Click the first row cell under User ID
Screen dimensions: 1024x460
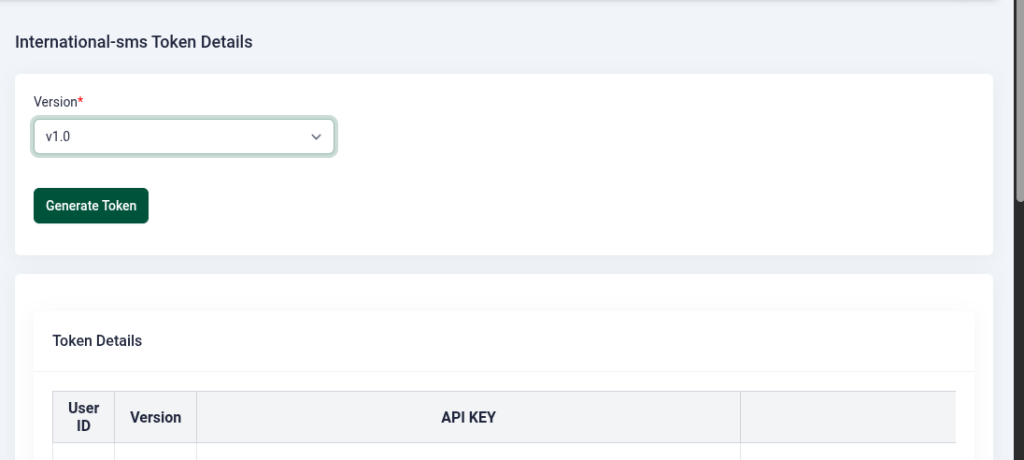(84, 452)
